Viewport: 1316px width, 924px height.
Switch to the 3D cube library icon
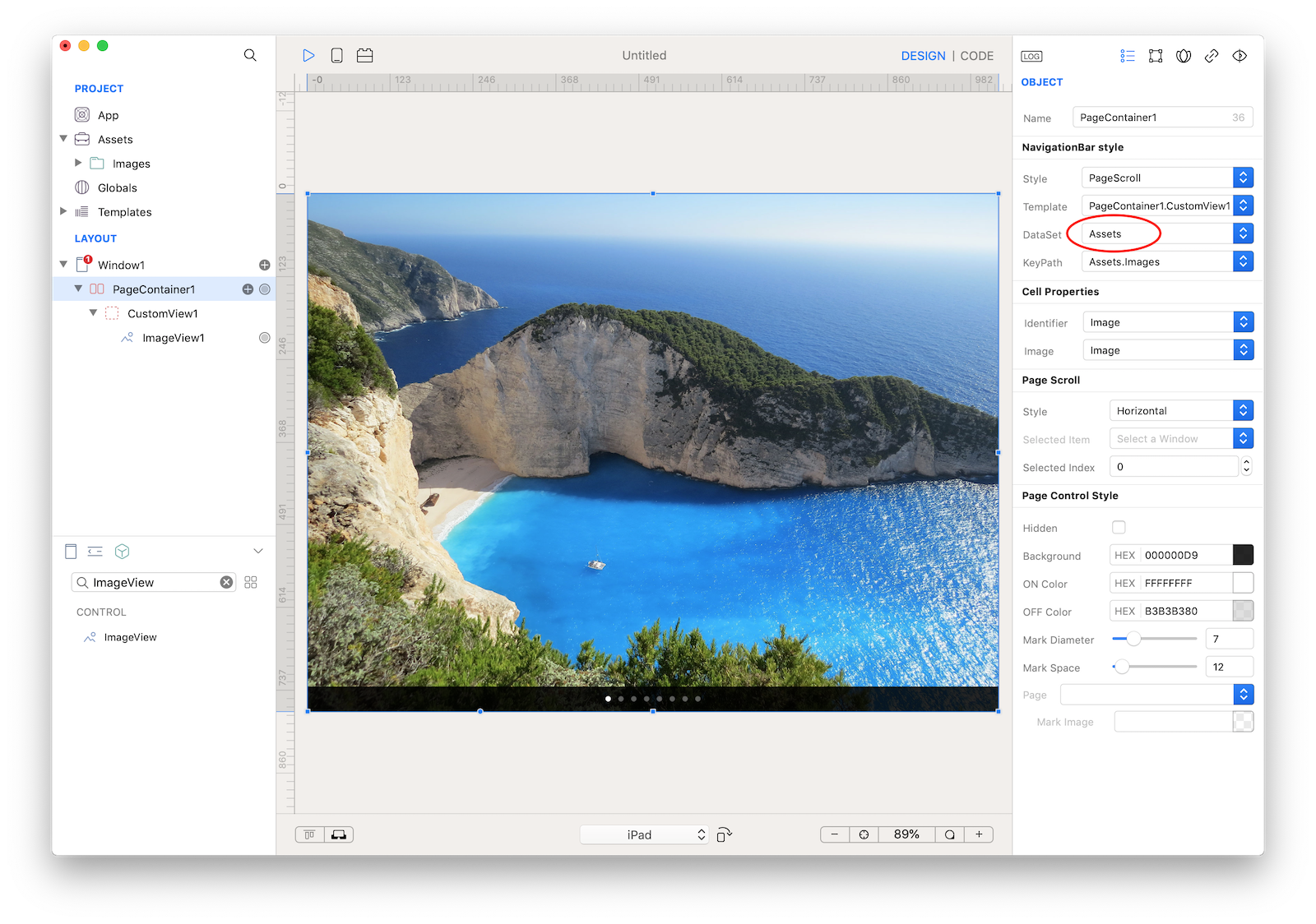pyautogui.click(x=123, y=552)
